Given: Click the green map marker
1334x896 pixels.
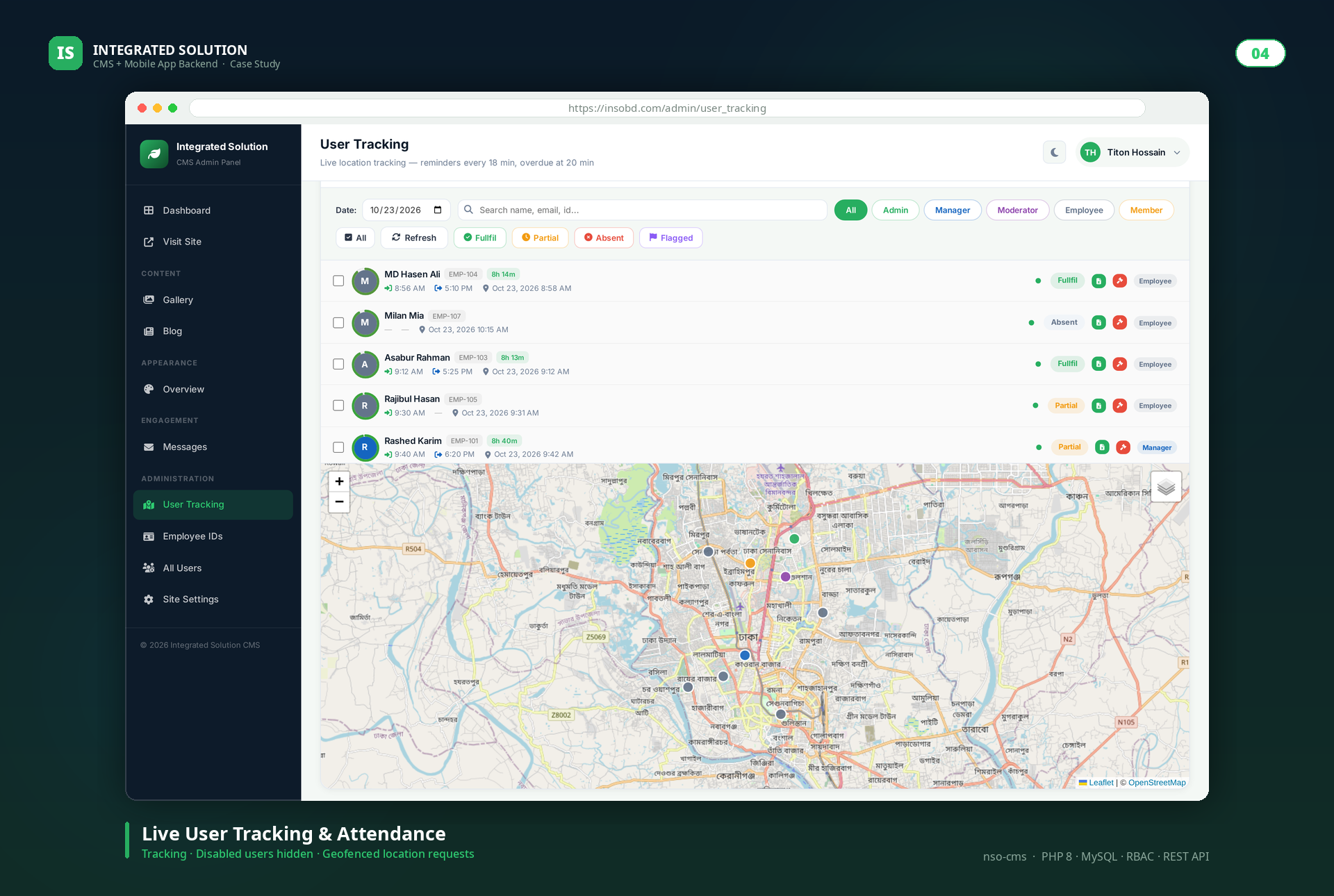Looking at the screenshot, I should (x=794, y=539).
